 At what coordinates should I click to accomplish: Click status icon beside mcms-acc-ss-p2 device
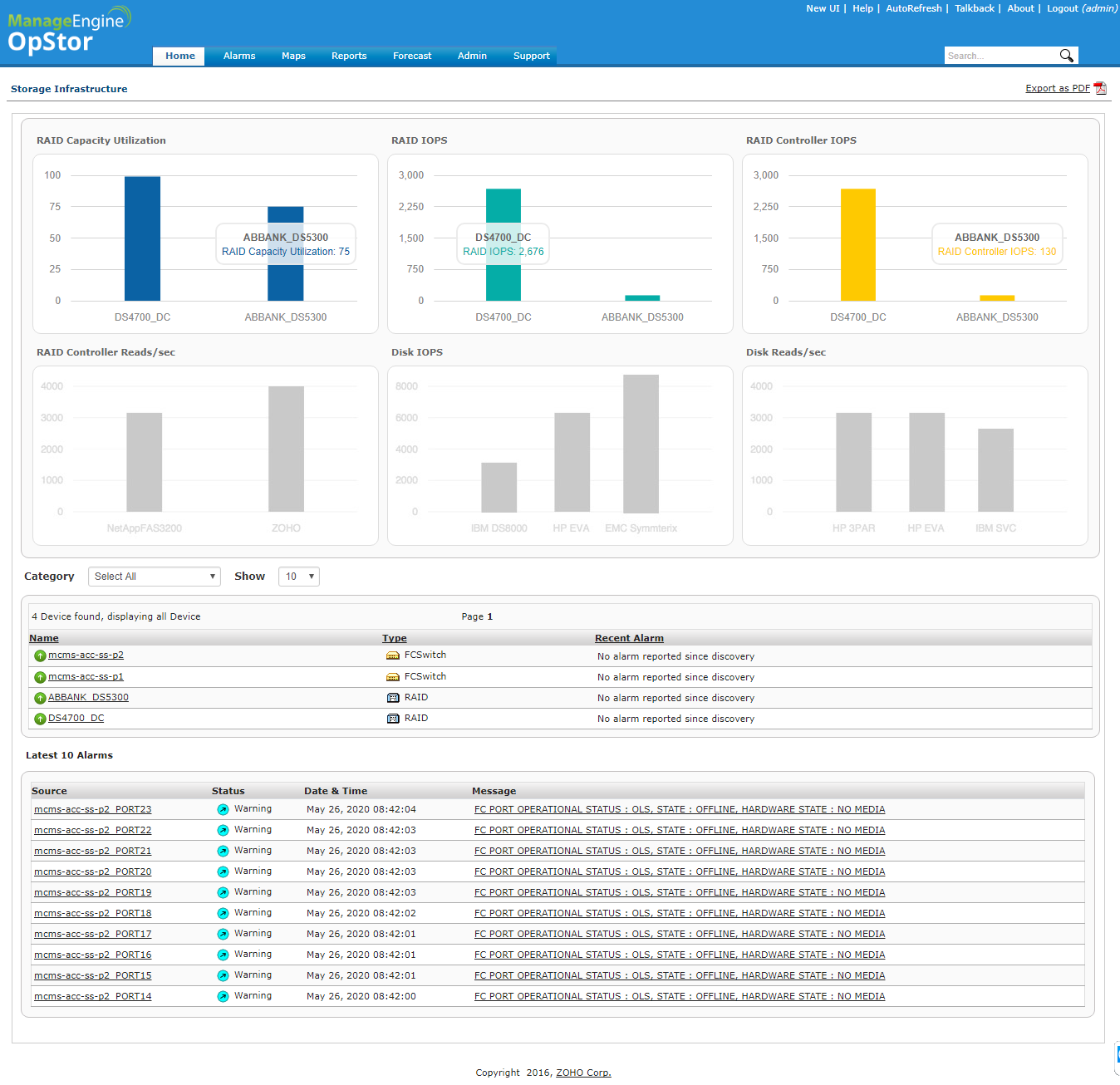[40, 656]
